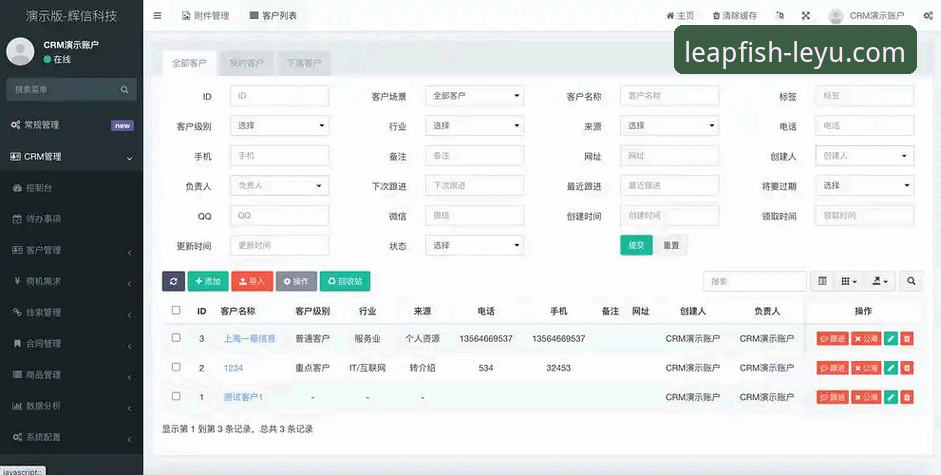The height and width of the screenshot is (475, 941).
Task: Open 待办事项 in sidebar
Action: coord(71,219)
